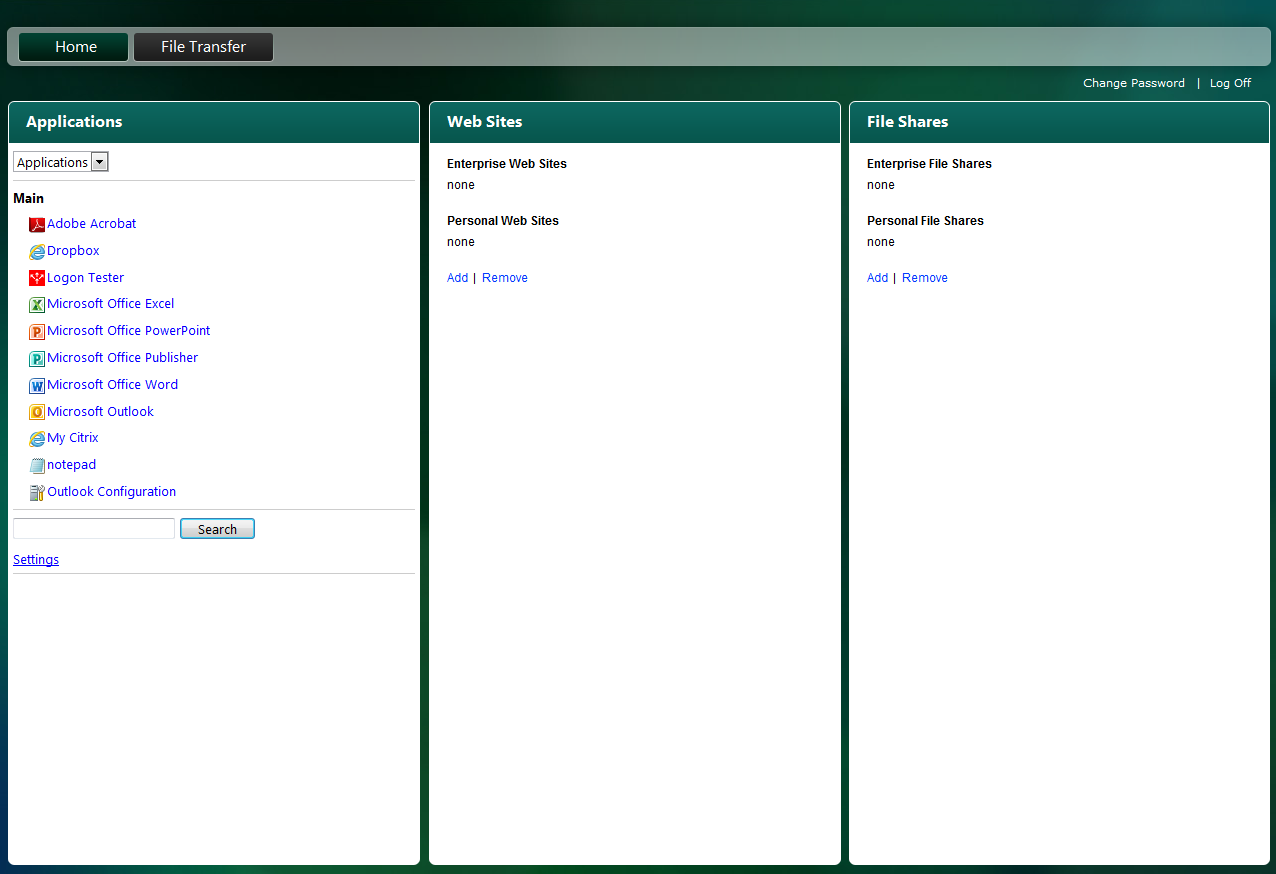Click the Microsoft Office PowerPoint icon
This screenshot has width=1276, height=874.
pyautogui.click(x=37, y=332)
